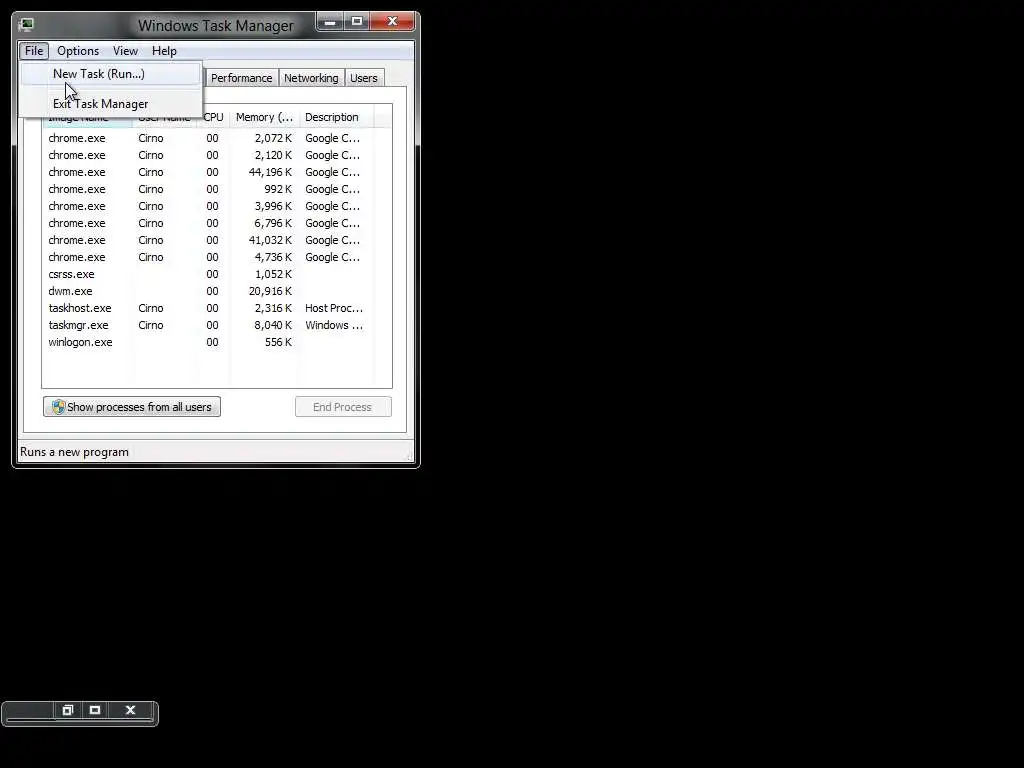Image resolution: width=1024 pixels, height=768 pixels.
Task: Click the Windows ... description of taskmgr.exe
Action: click(x=334, y=325)
